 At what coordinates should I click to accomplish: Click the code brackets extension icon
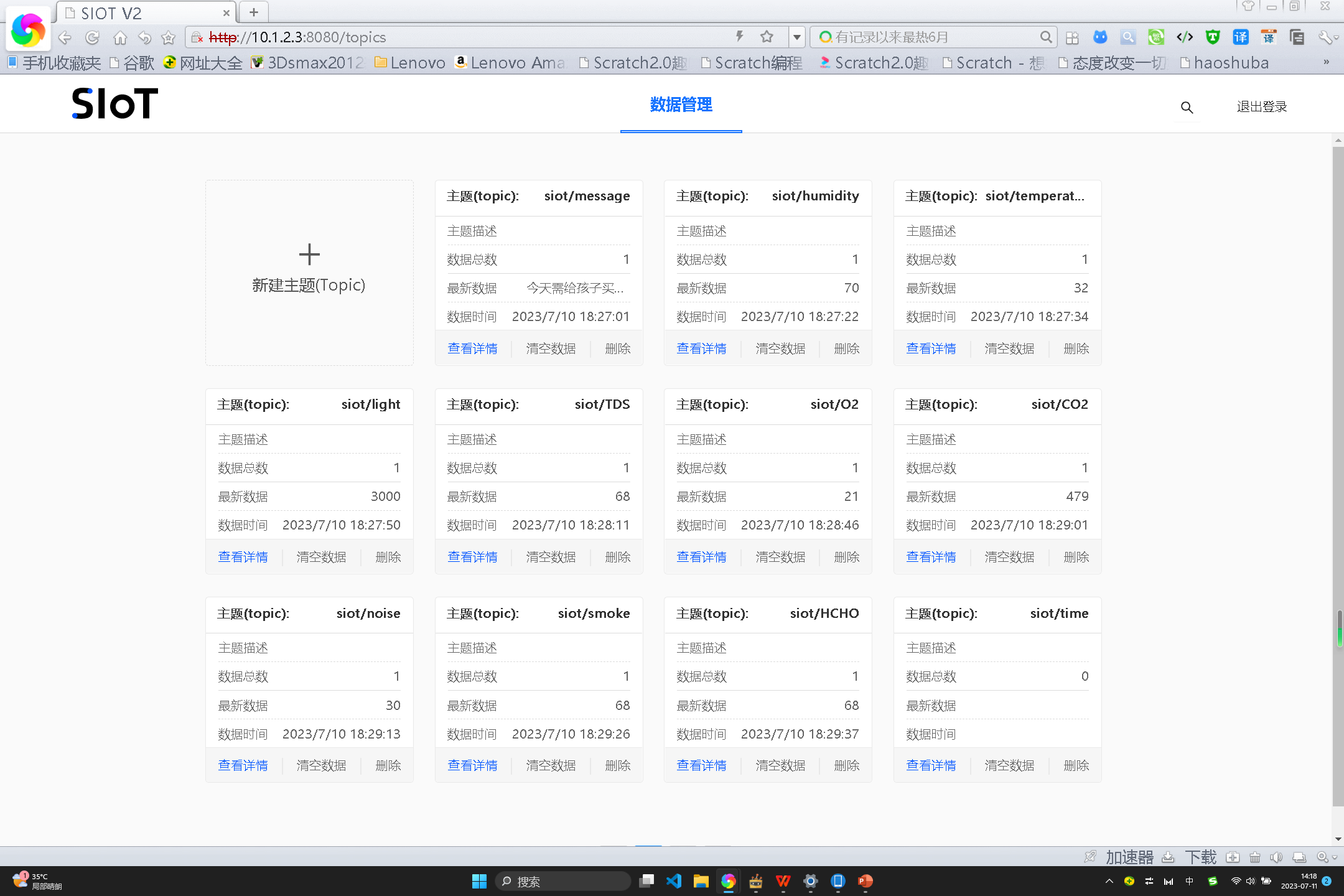1185,37
